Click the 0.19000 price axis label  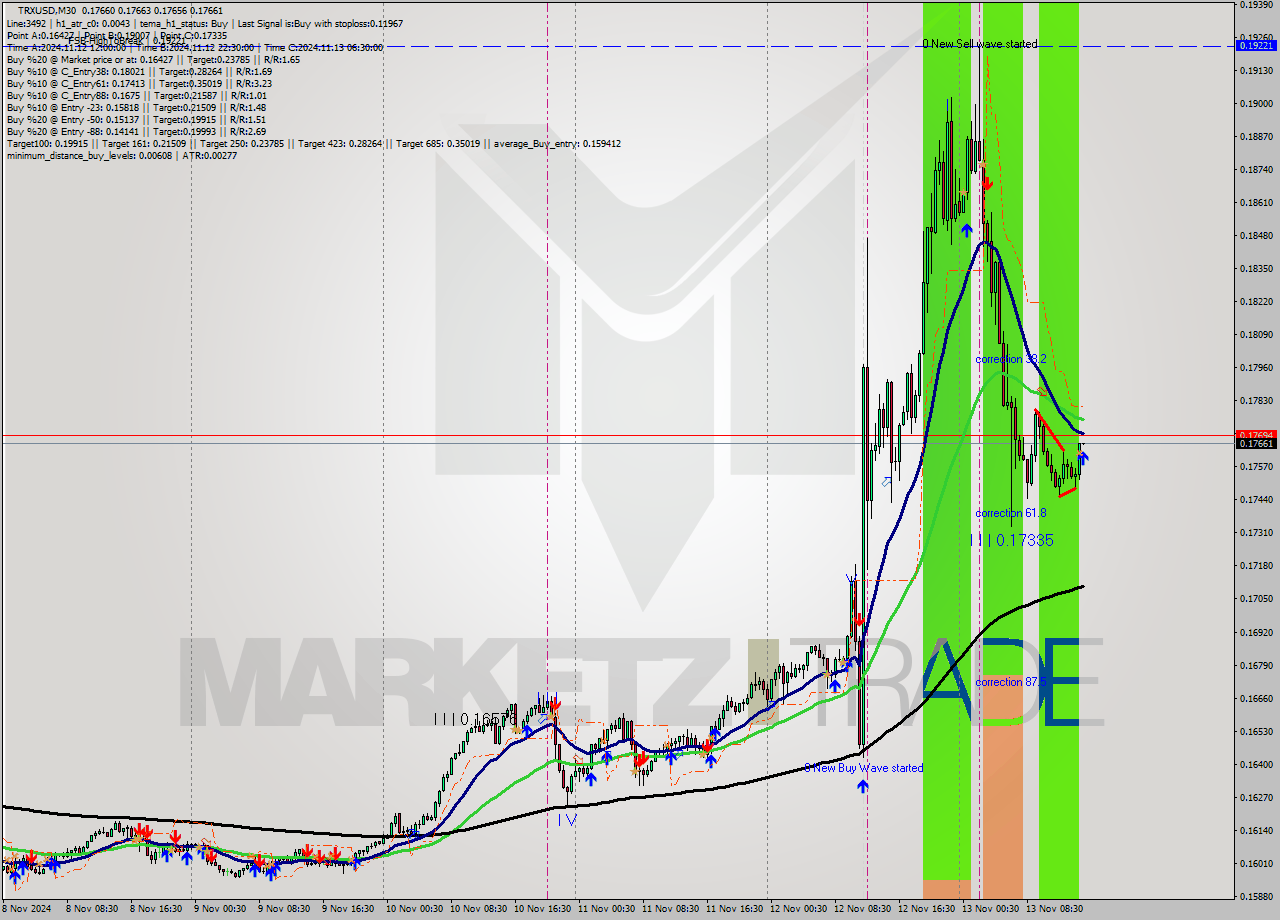coord(1258,103)
